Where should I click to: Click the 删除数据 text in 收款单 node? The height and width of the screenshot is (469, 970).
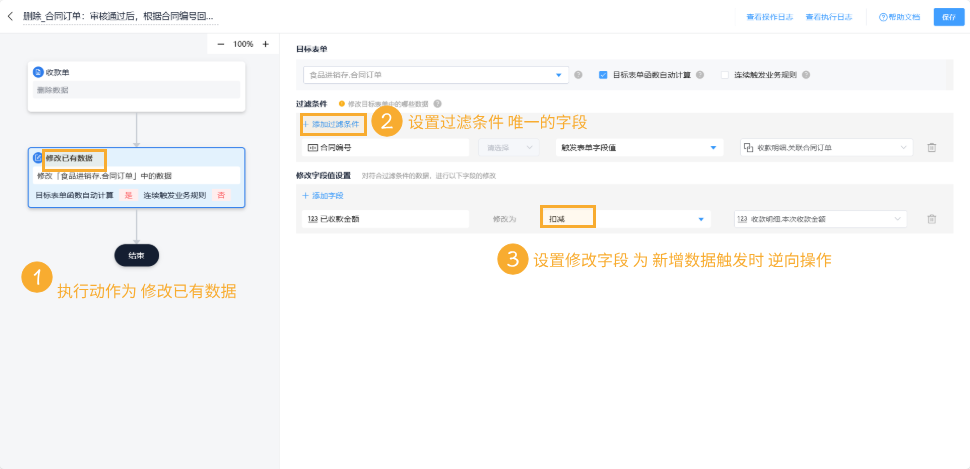click(53, 90)
